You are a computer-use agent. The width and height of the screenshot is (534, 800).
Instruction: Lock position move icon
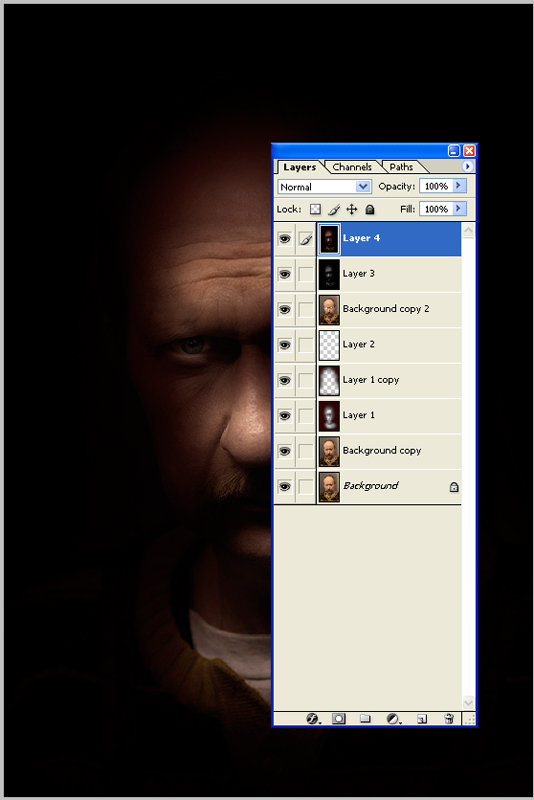352,209
